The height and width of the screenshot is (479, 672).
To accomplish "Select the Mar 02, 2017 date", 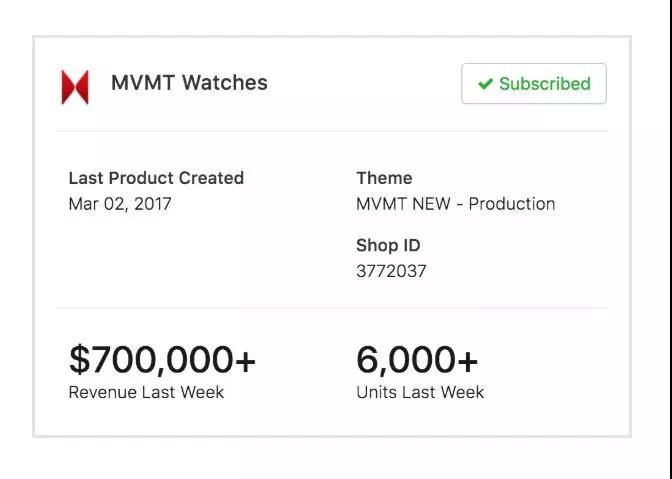I will point(120,204).
